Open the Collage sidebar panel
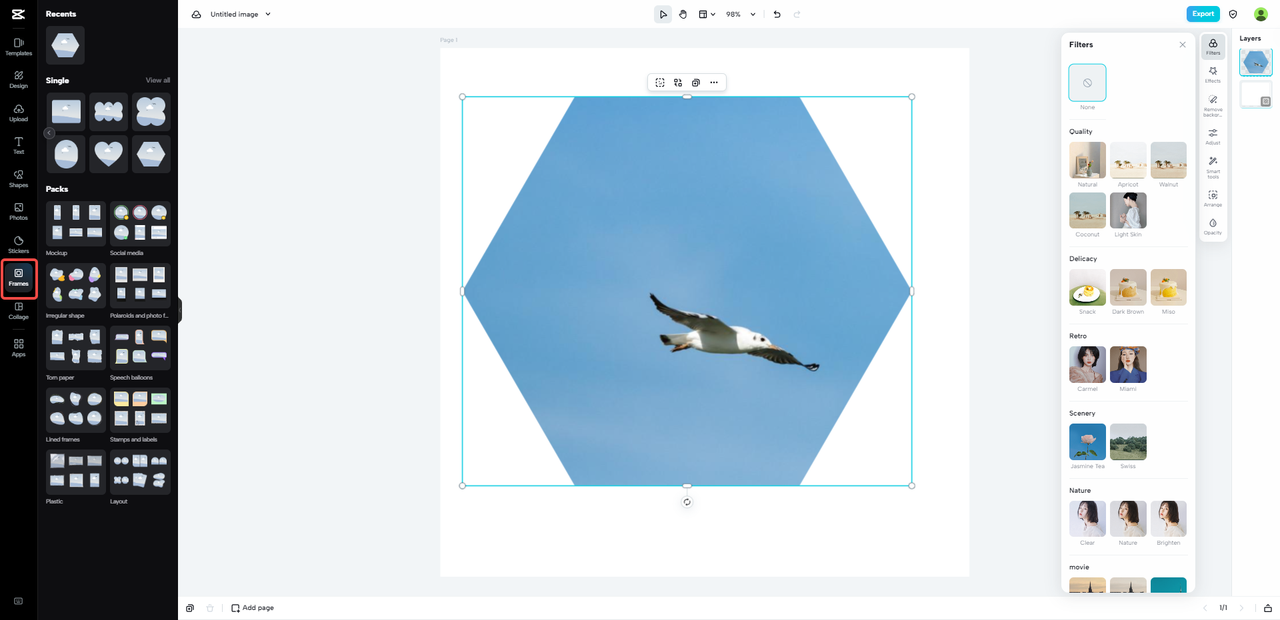The height and width of the screenshot is (620, 1280). pyautogui.click(x=18, y=311)
